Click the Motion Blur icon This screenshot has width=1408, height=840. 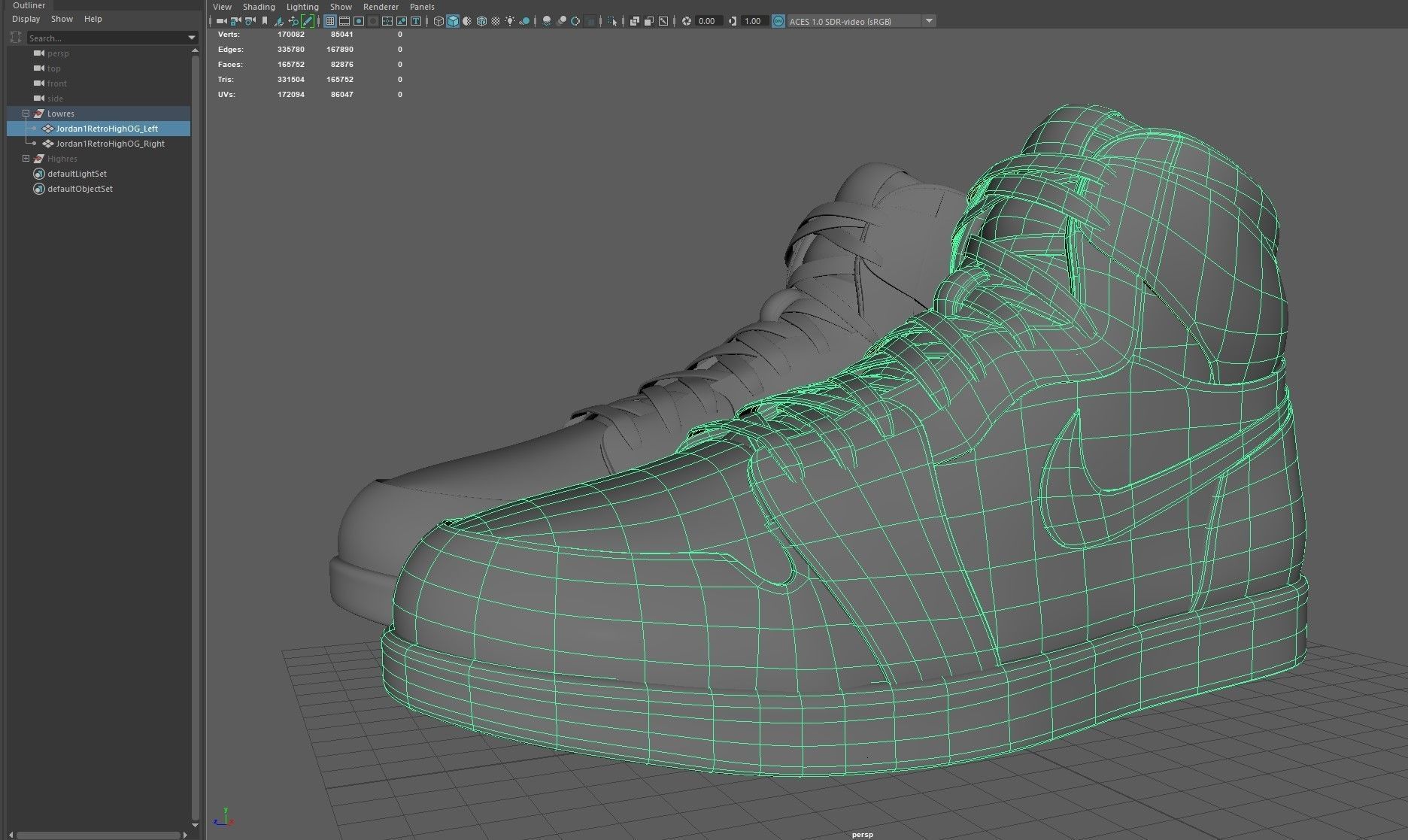pyautogui.click(x=561, y=21)
